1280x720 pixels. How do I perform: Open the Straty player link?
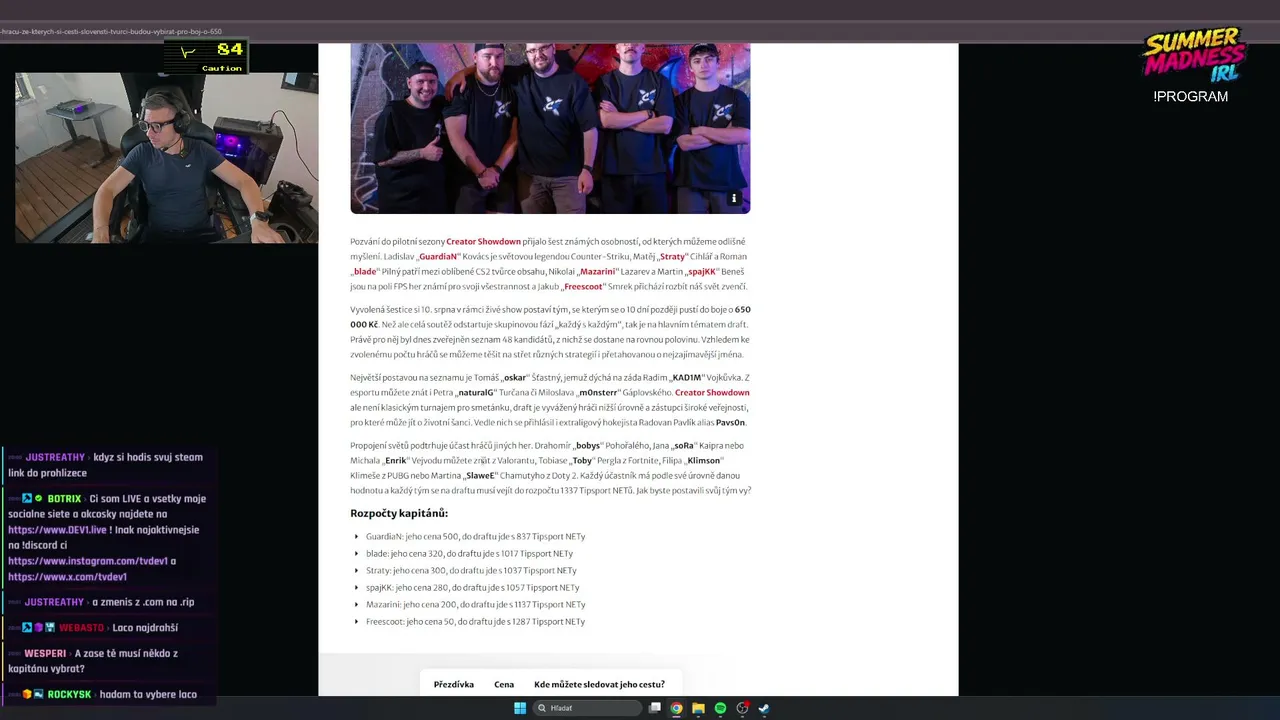pyautogui.click(x=673, y=256)
